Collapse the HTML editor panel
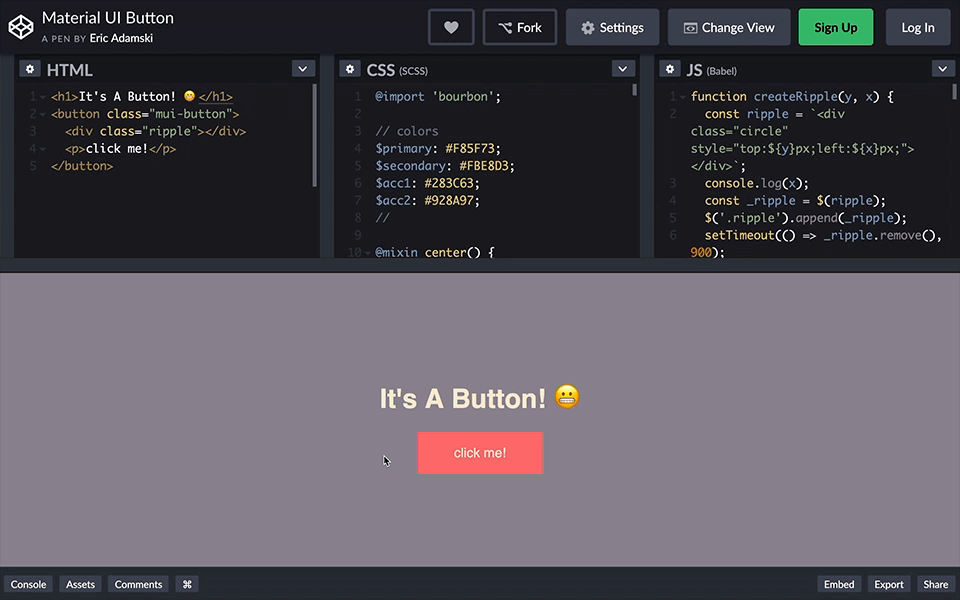This screenshot has width=960, height=600. click(x=302, y=69)
